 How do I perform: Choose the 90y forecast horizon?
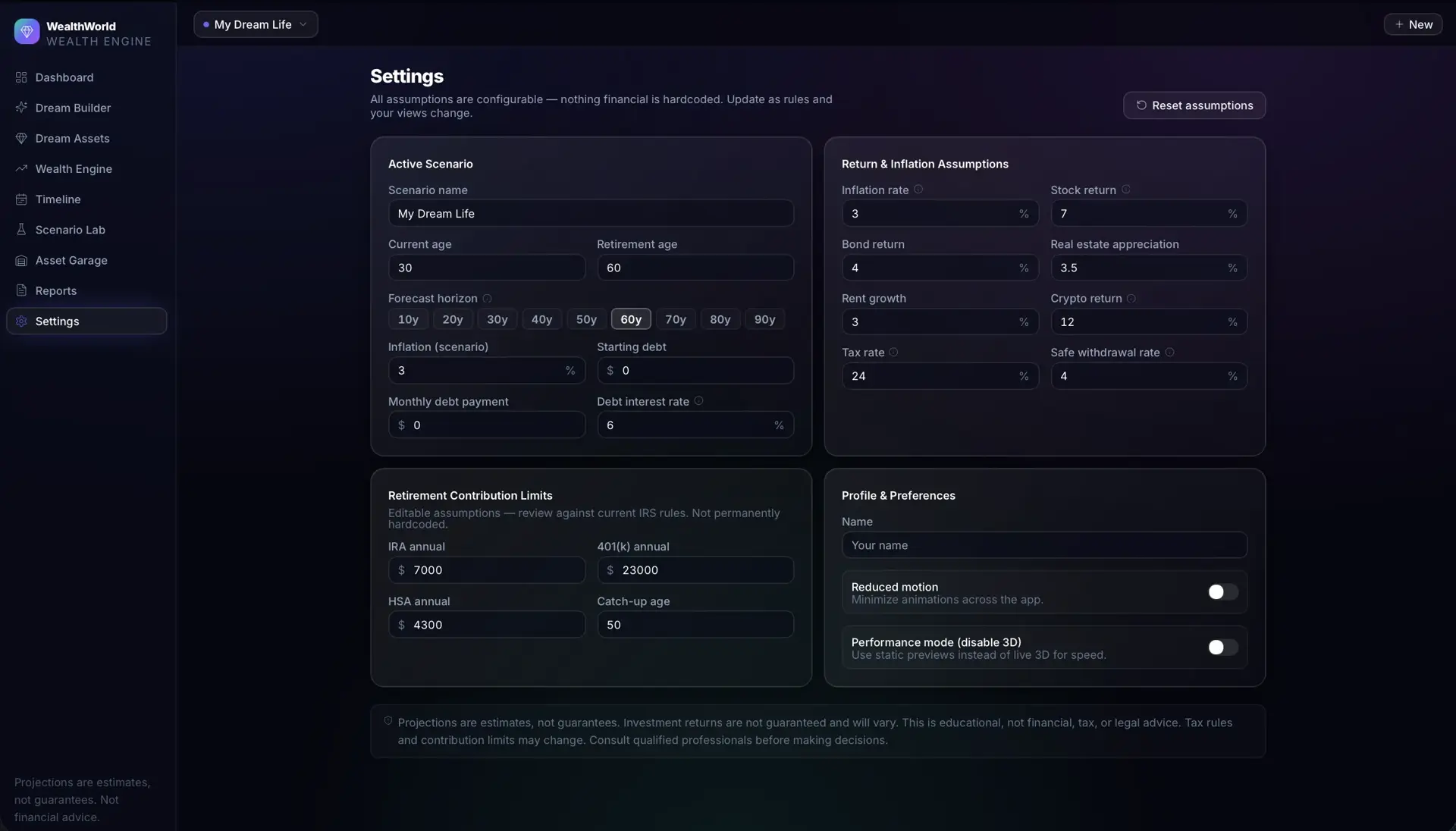pos(764,319)
